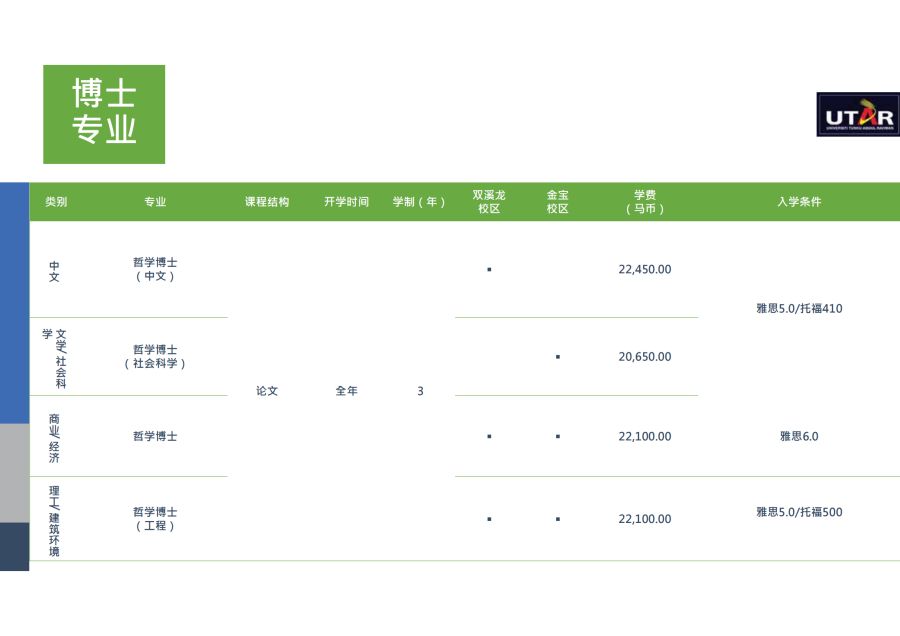This screenshot has height=636, width=900.
Task: Click the 学制（年） column header
Action: (420, 202)
